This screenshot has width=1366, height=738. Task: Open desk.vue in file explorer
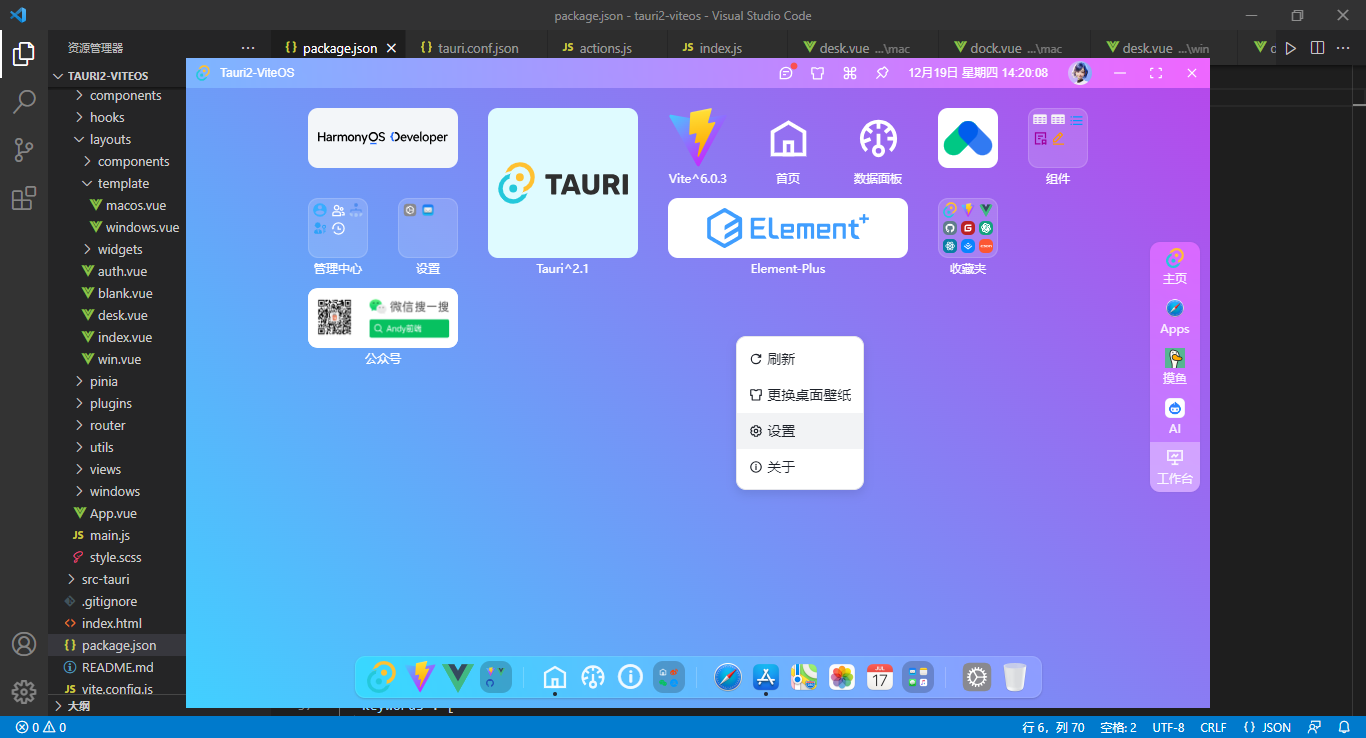click(124, 315)
